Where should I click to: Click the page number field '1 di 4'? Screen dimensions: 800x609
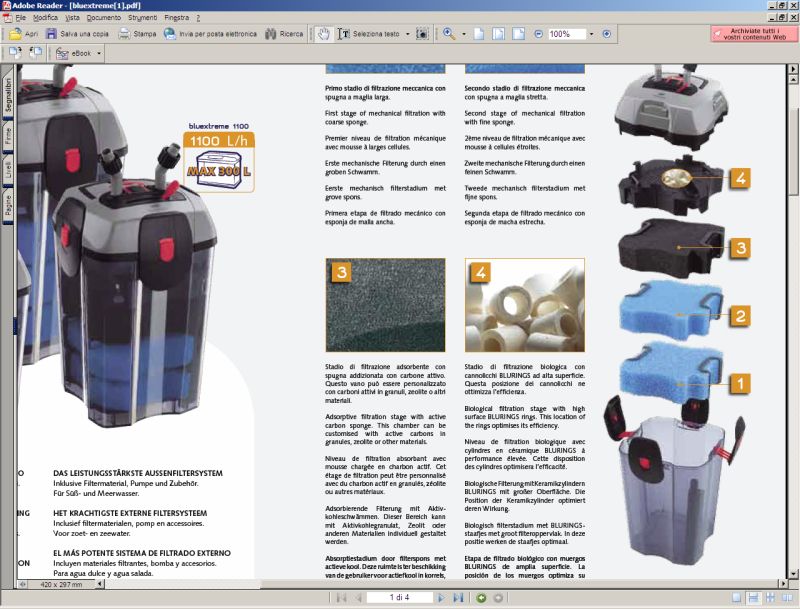[x=399, y=597]
